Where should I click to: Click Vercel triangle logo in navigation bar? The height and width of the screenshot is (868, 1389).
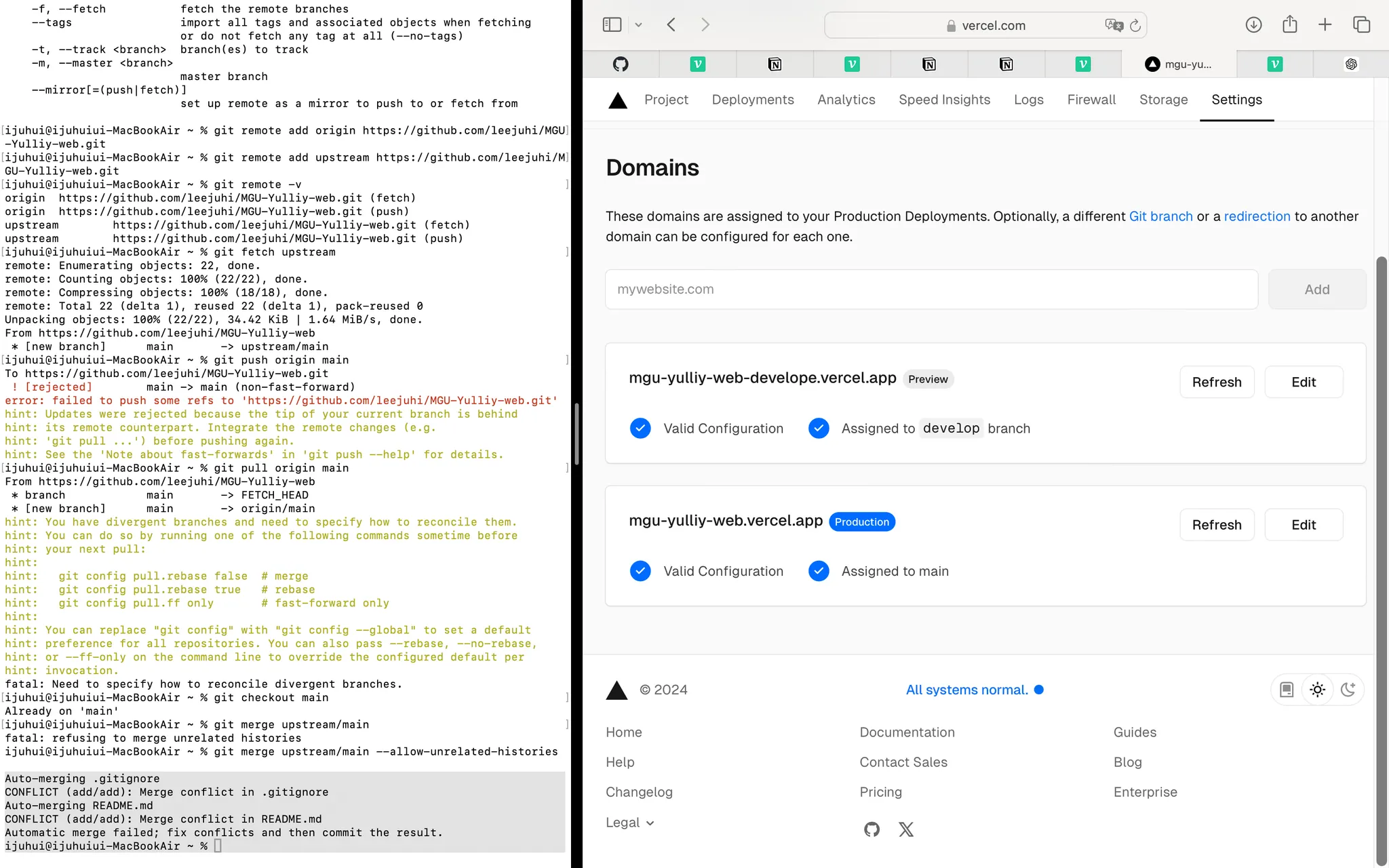tap(618, 100)
